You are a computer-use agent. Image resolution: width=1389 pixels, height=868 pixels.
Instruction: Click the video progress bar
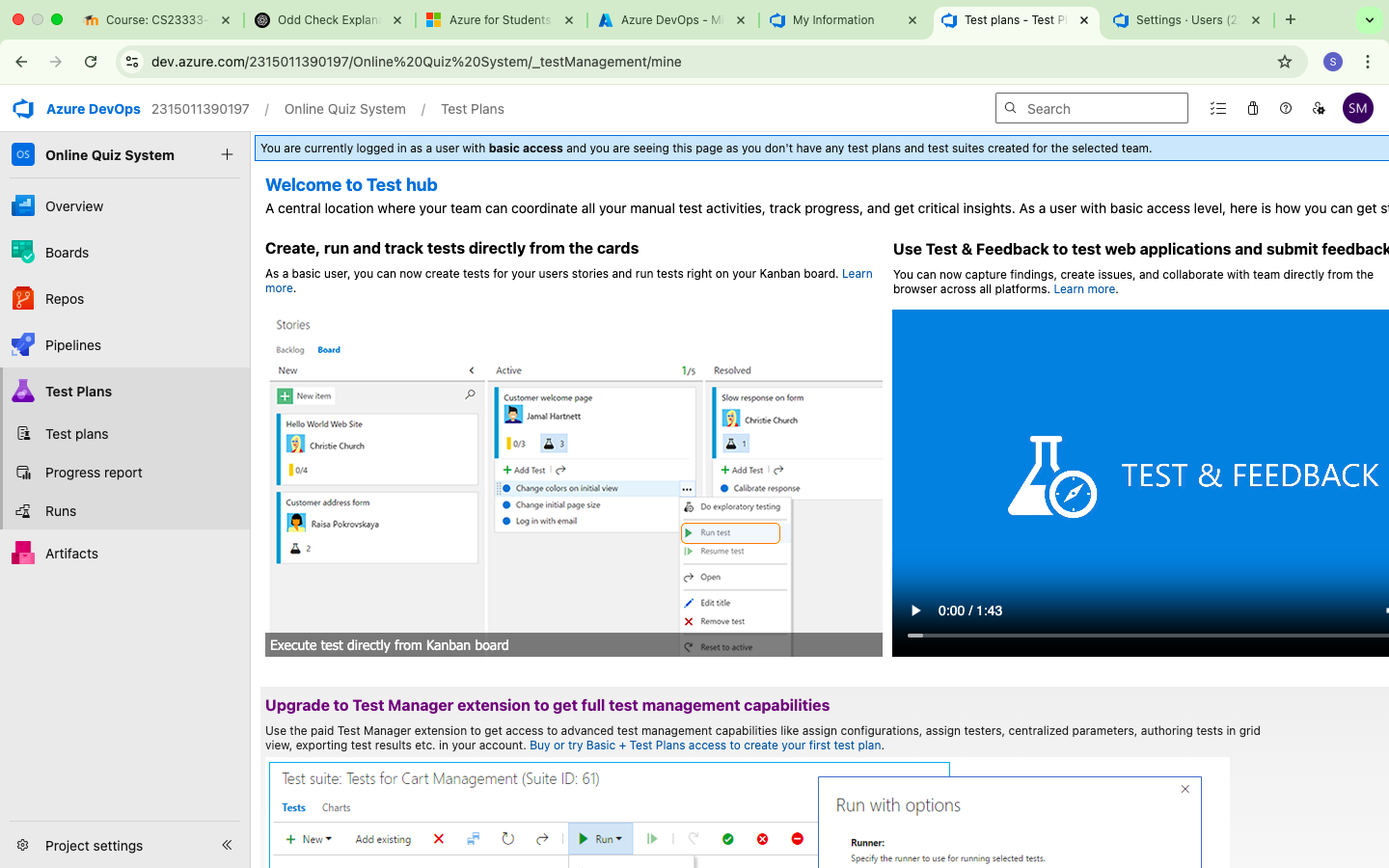click(1148, 636)
